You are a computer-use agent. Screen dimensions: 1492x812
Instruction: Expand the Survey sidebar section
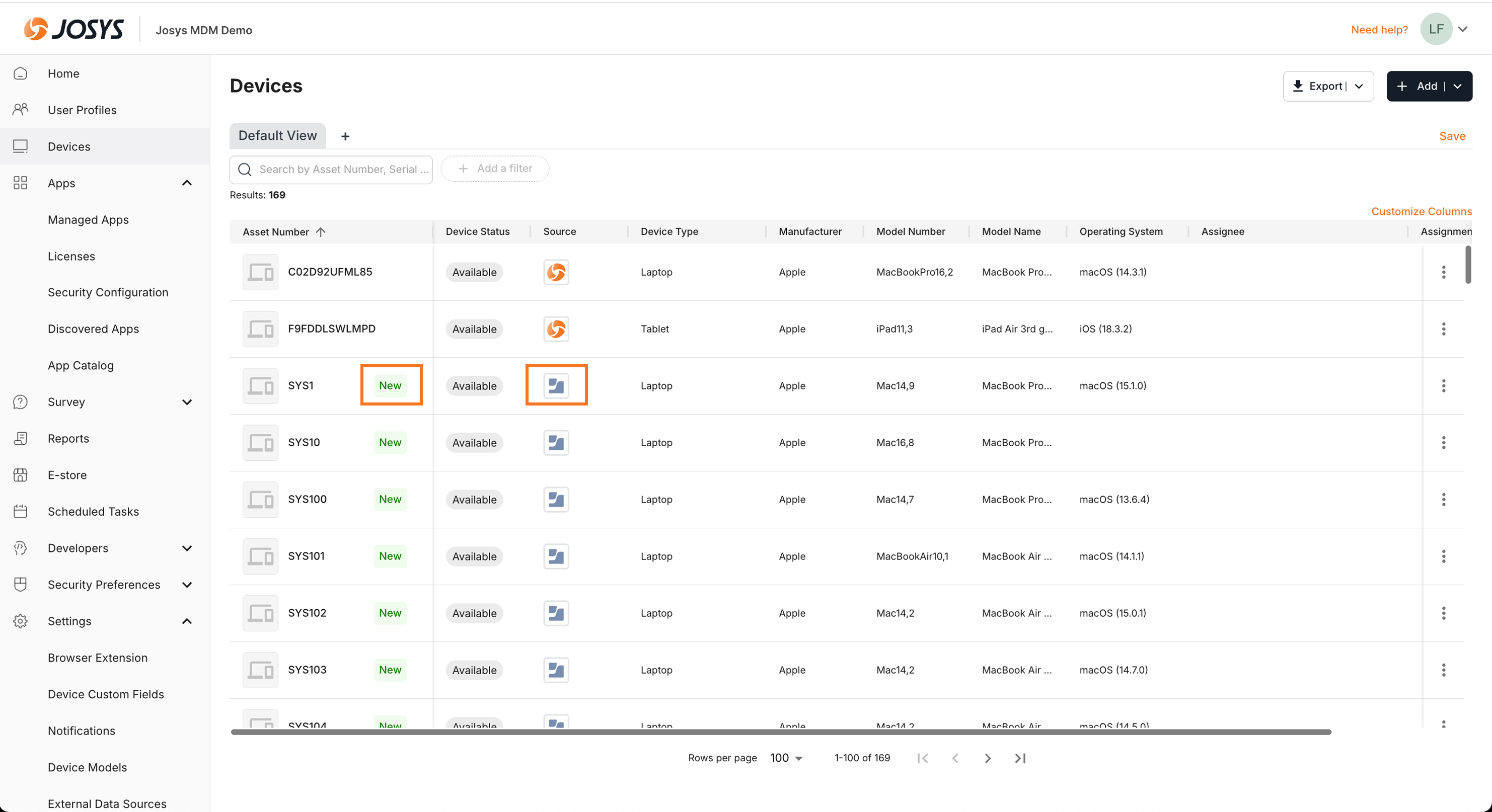186,402
